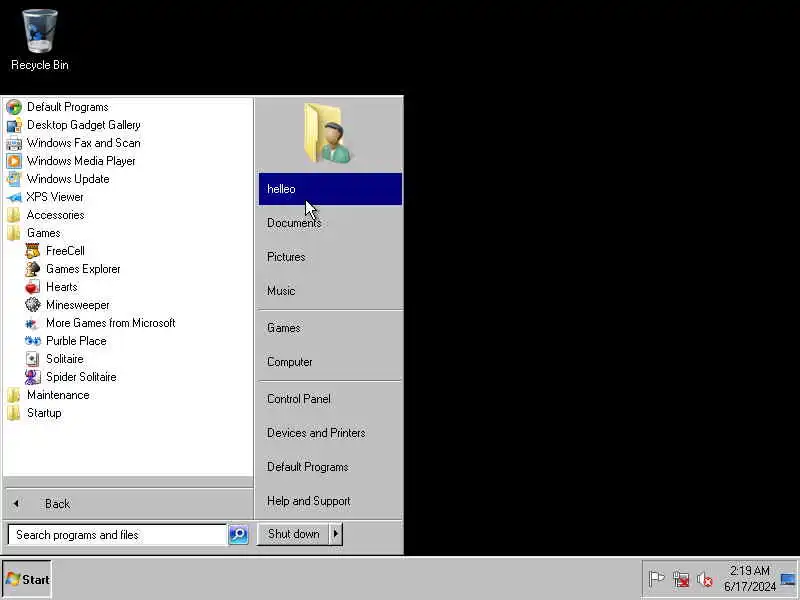Open Games in the right pane
Screen dimensions: 800x600
point(330,328)
